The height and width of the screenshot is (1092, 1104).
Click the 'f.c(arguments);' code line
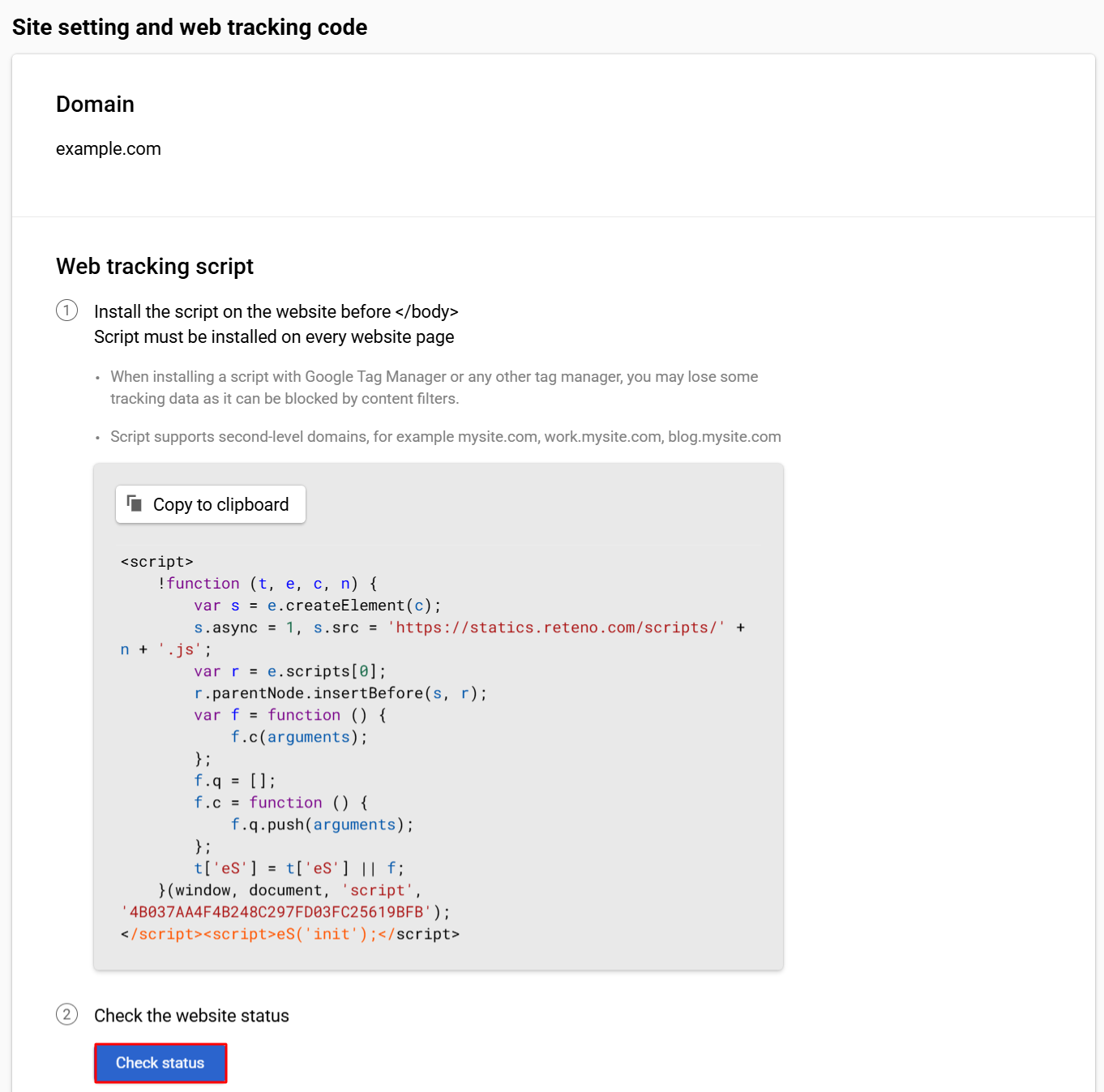[299, 737]
